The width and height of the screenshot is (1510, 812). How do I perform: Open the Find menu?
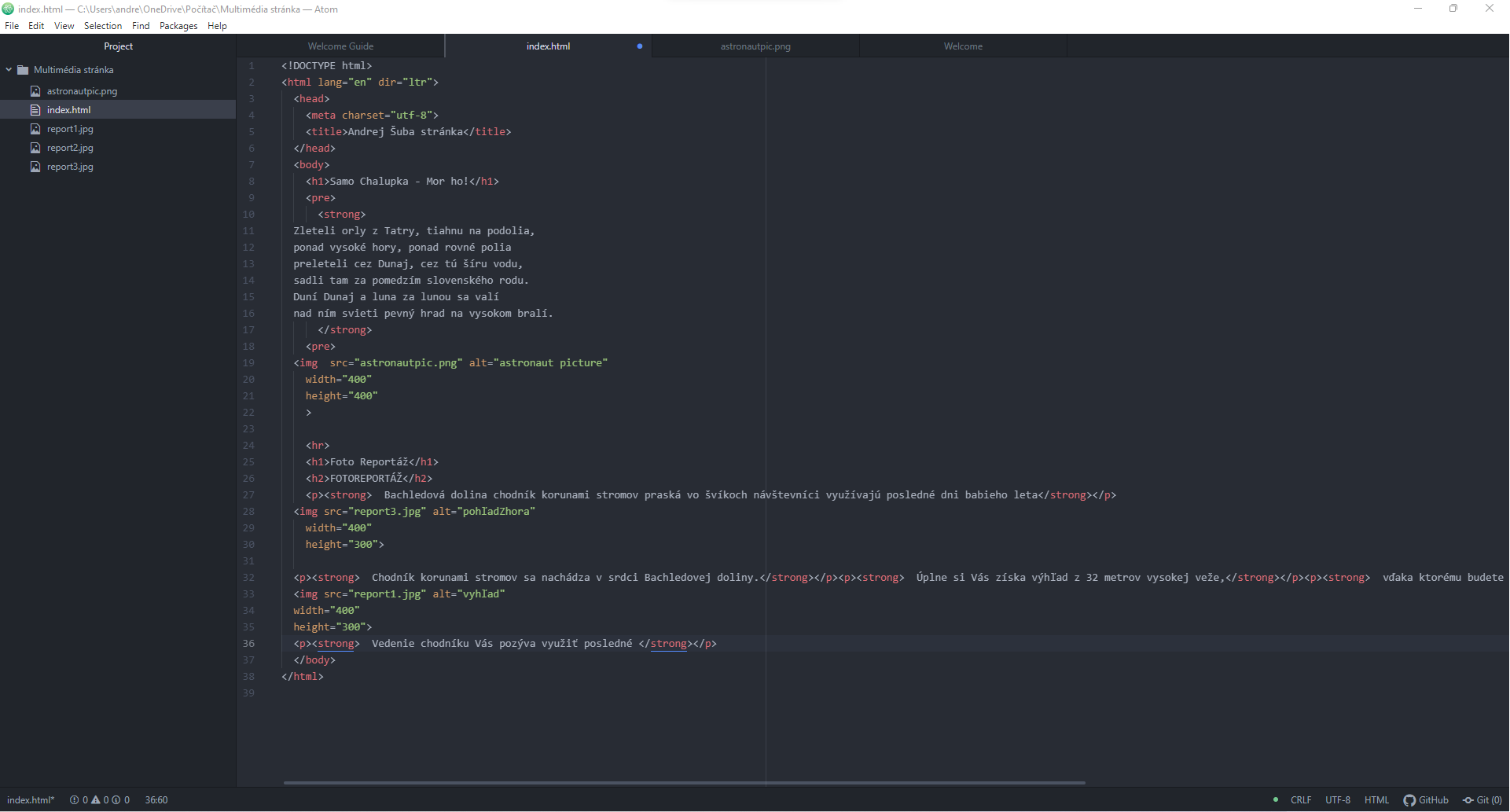(x=141, y=26)
